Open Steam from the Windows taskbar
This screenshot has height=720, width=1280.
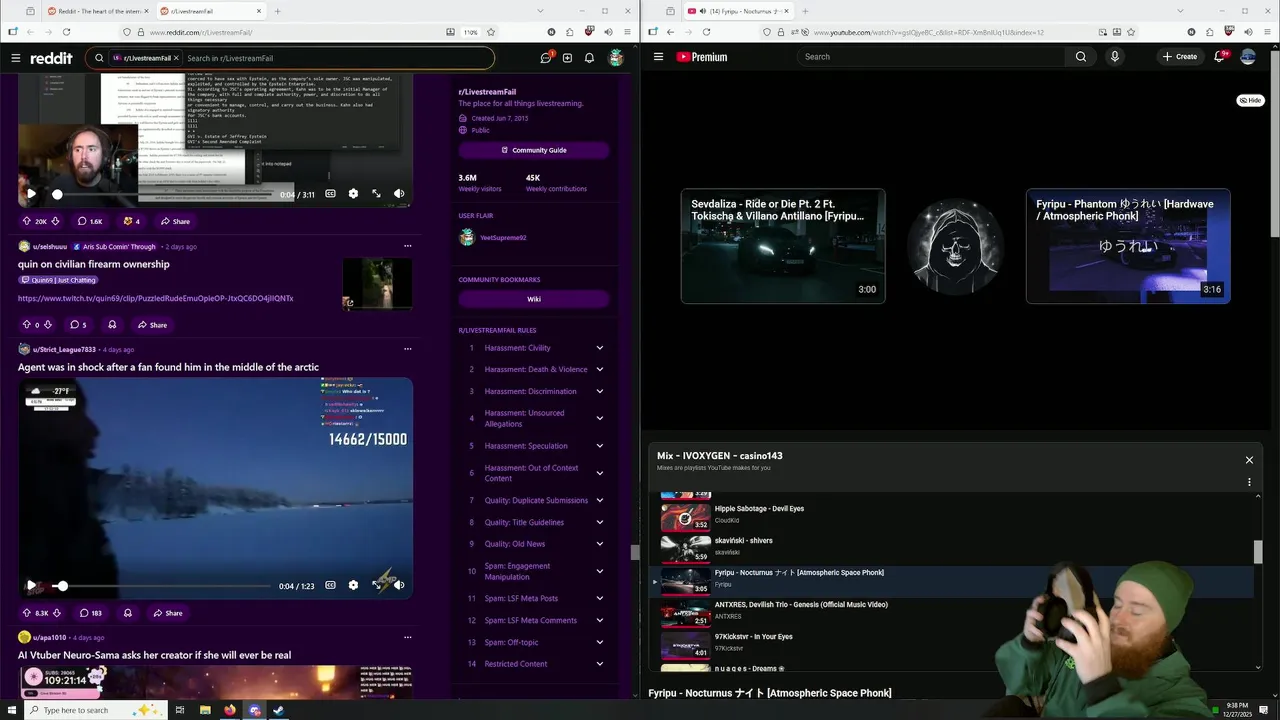click(279, 710)
